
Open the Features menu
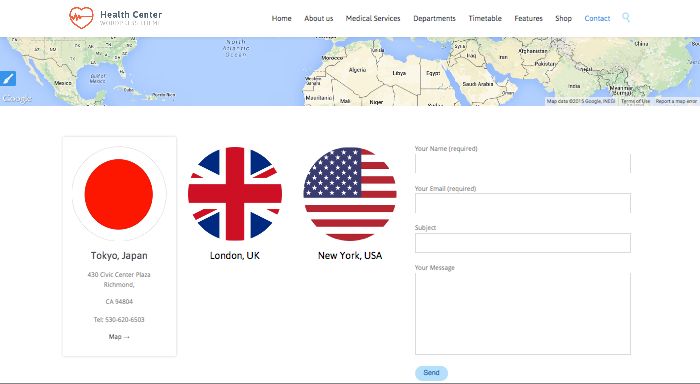click(x=528, y=18)
